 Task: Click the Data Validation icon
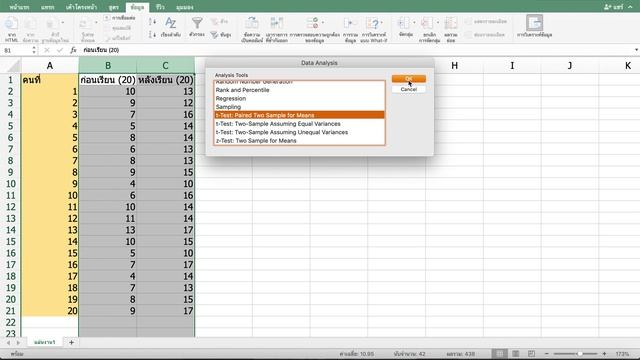[312, 23]
